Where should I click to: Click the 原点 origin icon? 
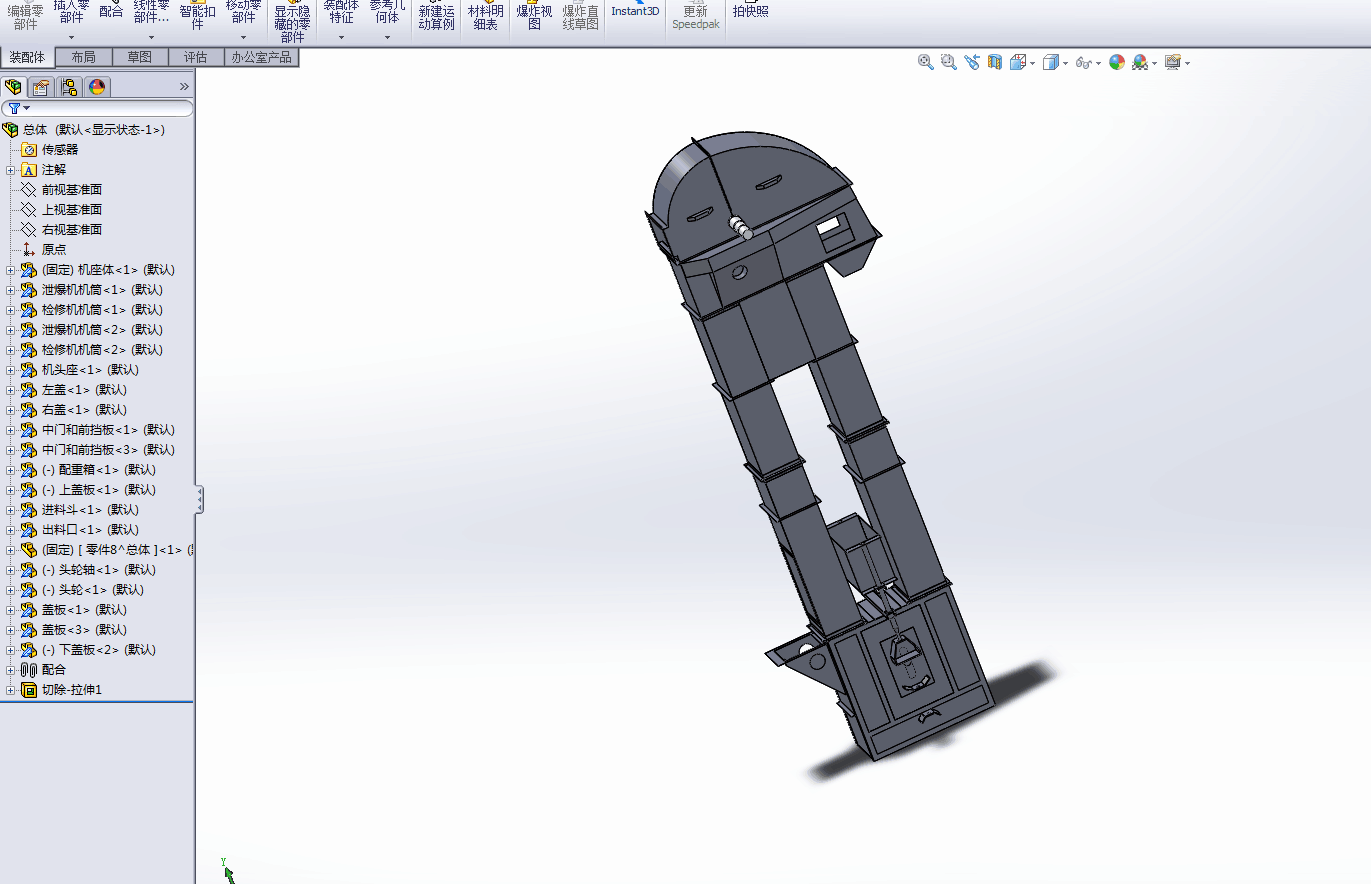click(29, 250)
